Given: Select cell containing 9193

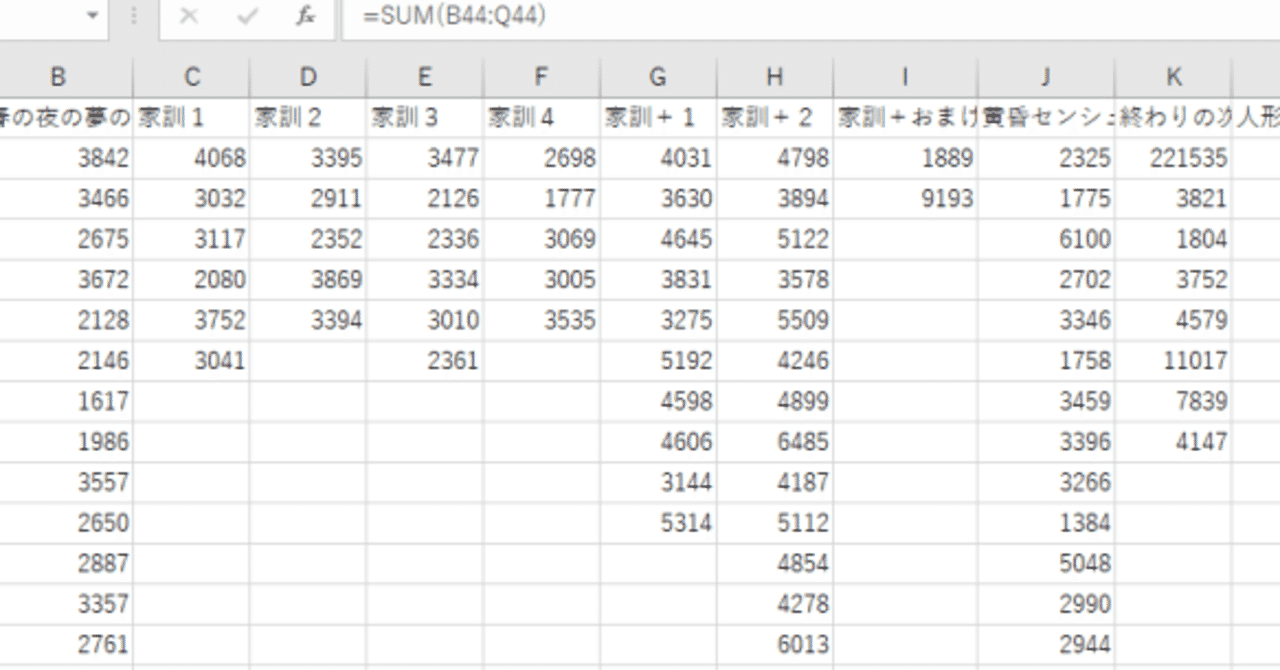Looking at the screenshot, I should point(905,199).
